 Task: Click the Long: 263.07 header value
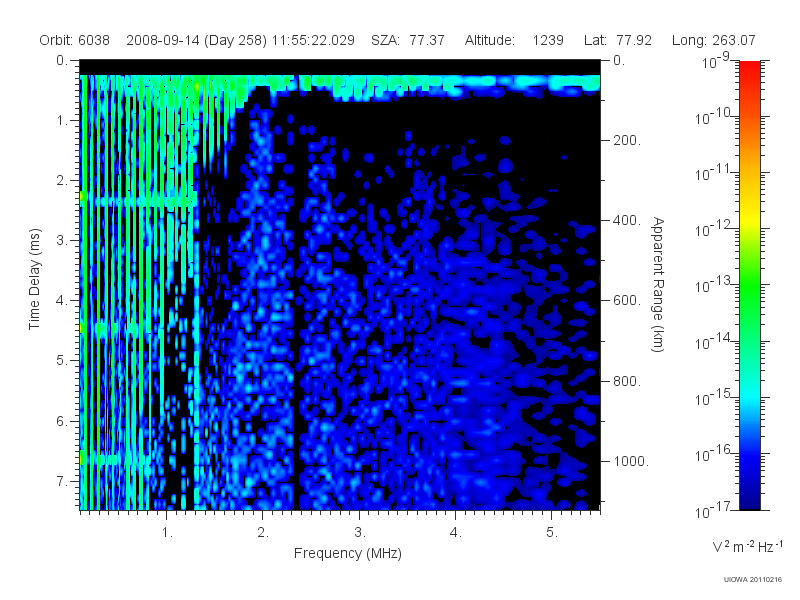[713, 40]
